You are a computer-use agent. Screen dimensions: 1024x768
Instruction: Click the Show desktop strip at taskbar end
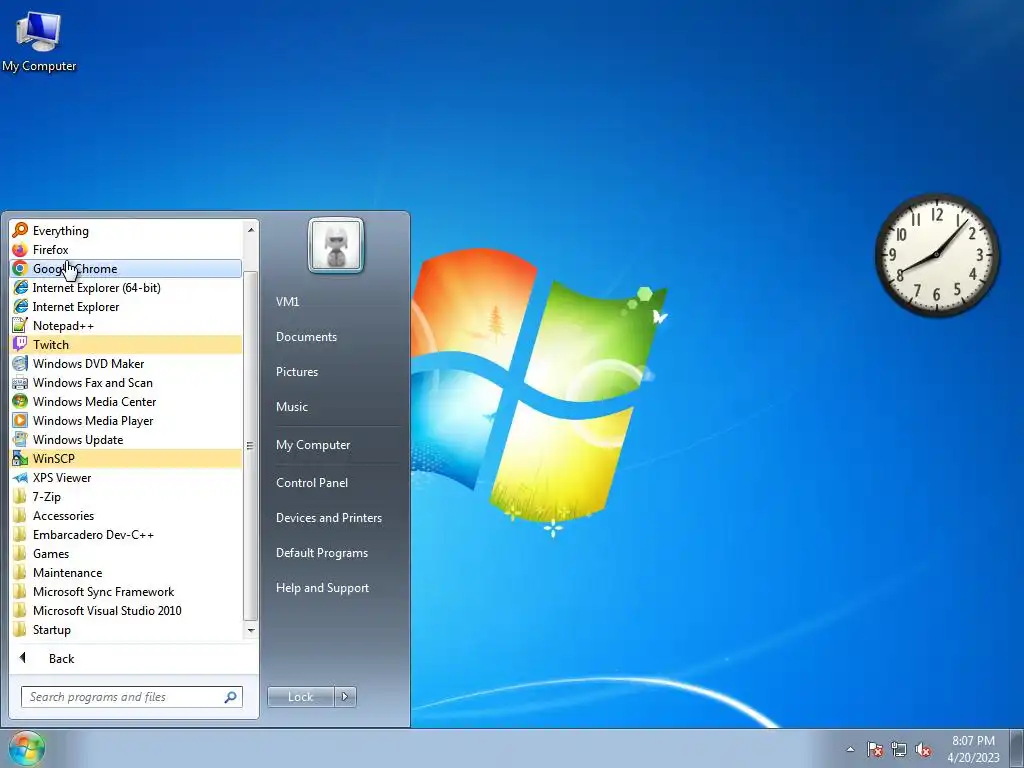1017,748
